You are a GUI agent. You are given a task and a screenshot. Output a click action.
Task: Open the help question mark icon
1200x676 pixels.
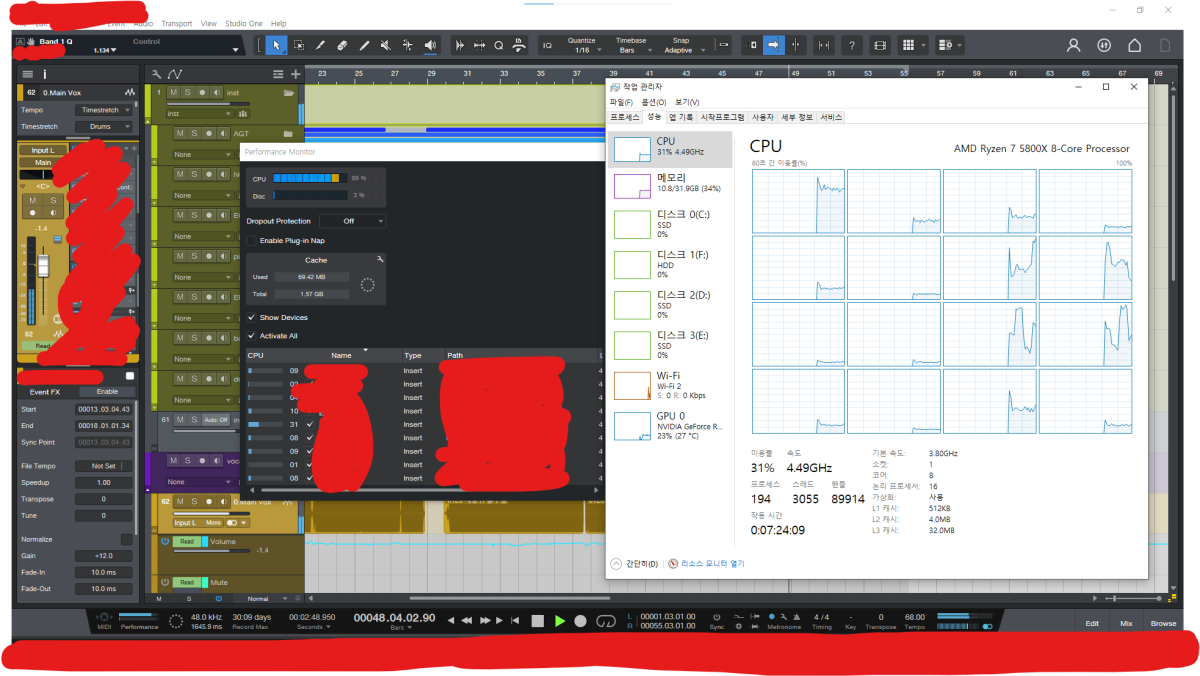coord(851,45)
